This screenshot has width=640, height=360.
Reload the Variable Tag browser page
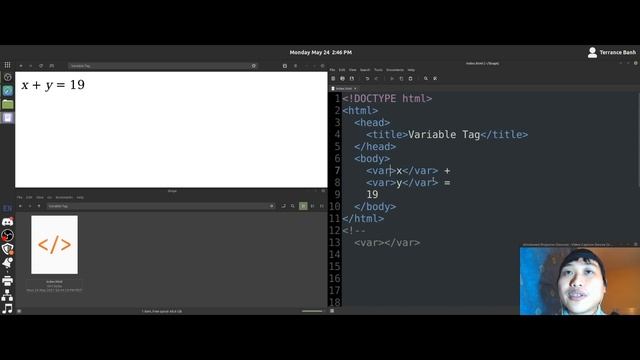pyautogui.click(x=41, y=66)
